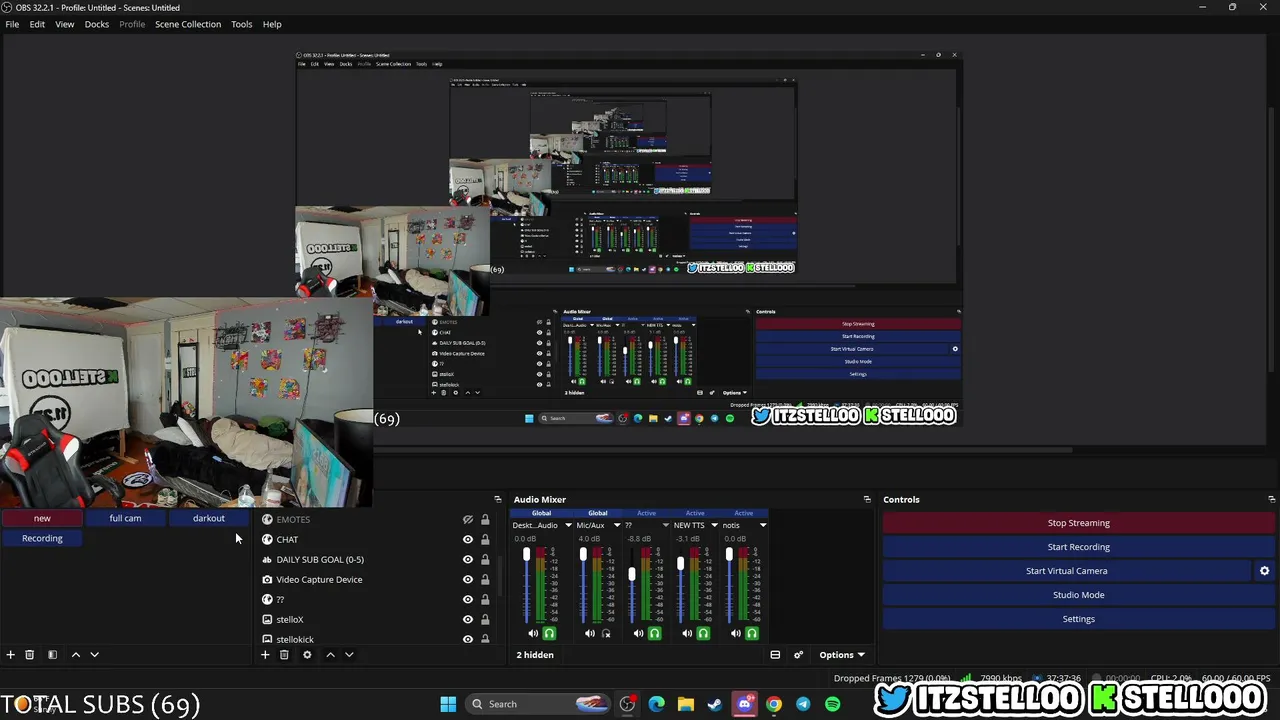
Task: Click the ?? channel volume fader
Action: click(x=632, y=574)
